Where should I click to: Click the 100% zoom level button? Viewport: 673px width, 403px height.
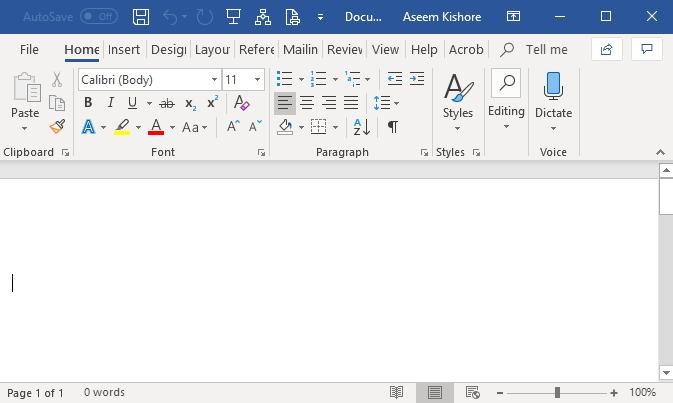[643, 392]
